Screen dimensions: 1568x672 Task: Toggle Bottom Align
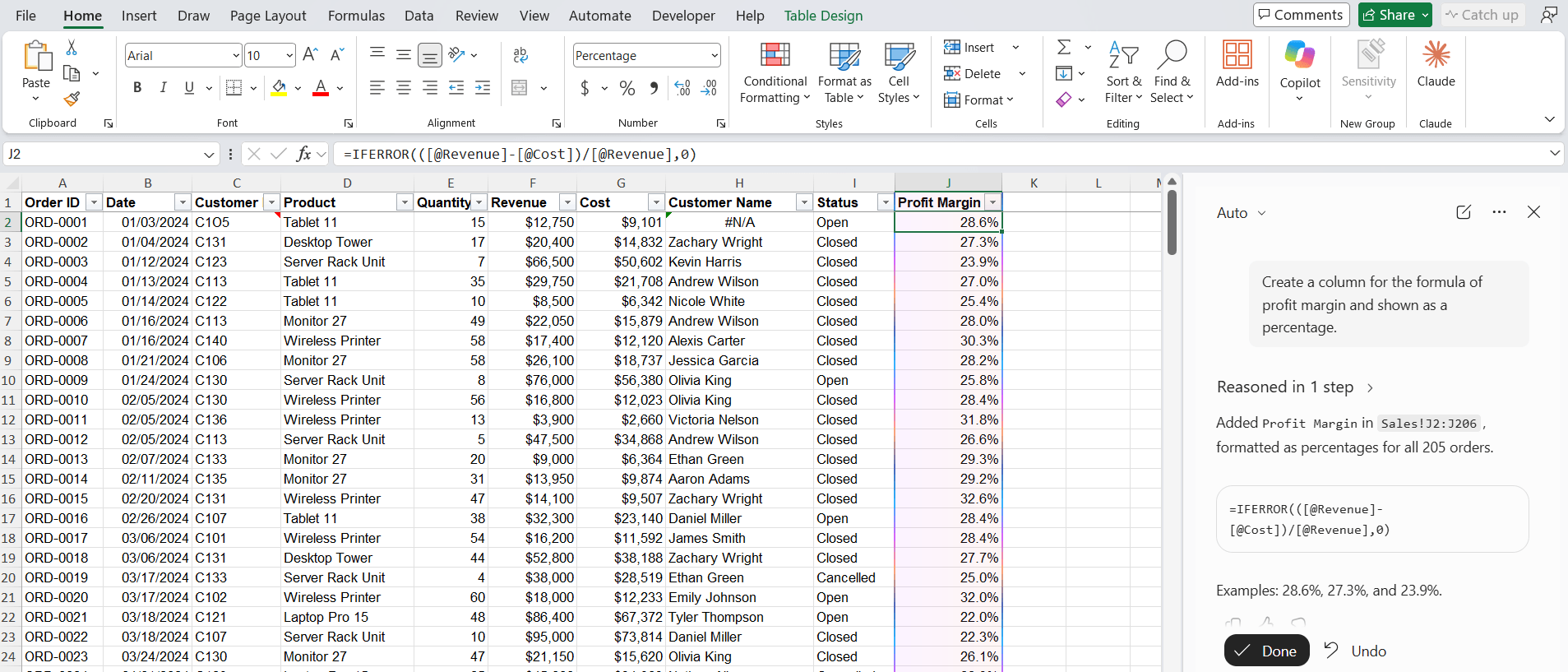(x=430, y=55)
